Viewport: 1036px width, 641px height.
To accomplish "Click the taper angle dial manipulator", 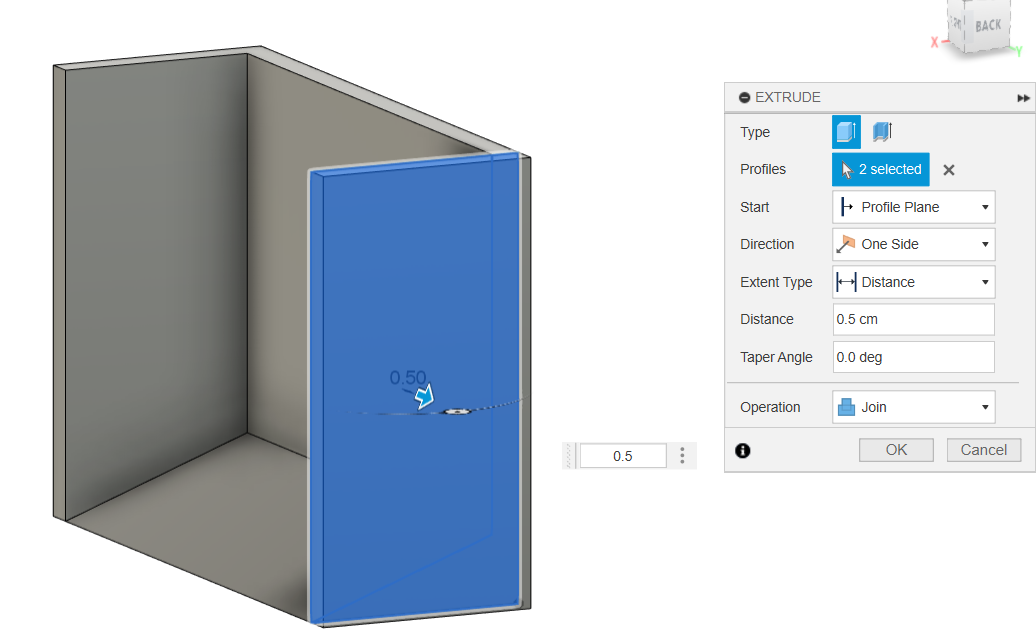I will click(456, 411).
